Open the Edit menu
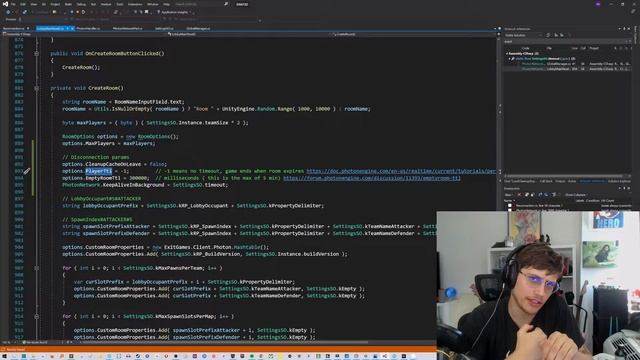Screen dimensions: 640x360 (23, 4)
